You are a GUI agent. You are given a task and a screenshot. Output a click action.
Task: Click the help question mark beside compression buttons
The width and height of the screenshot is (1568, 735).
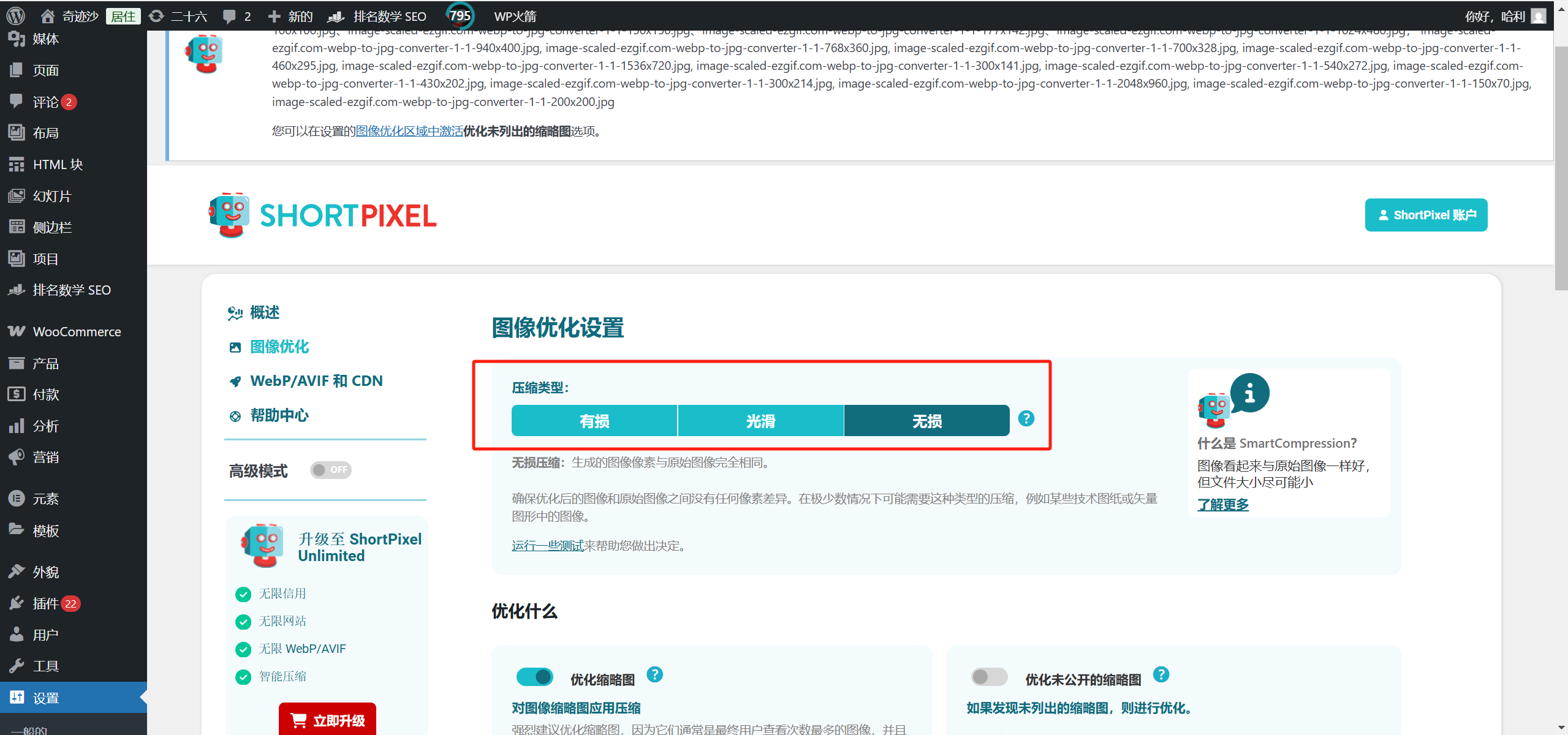[x=1026, y=418]
